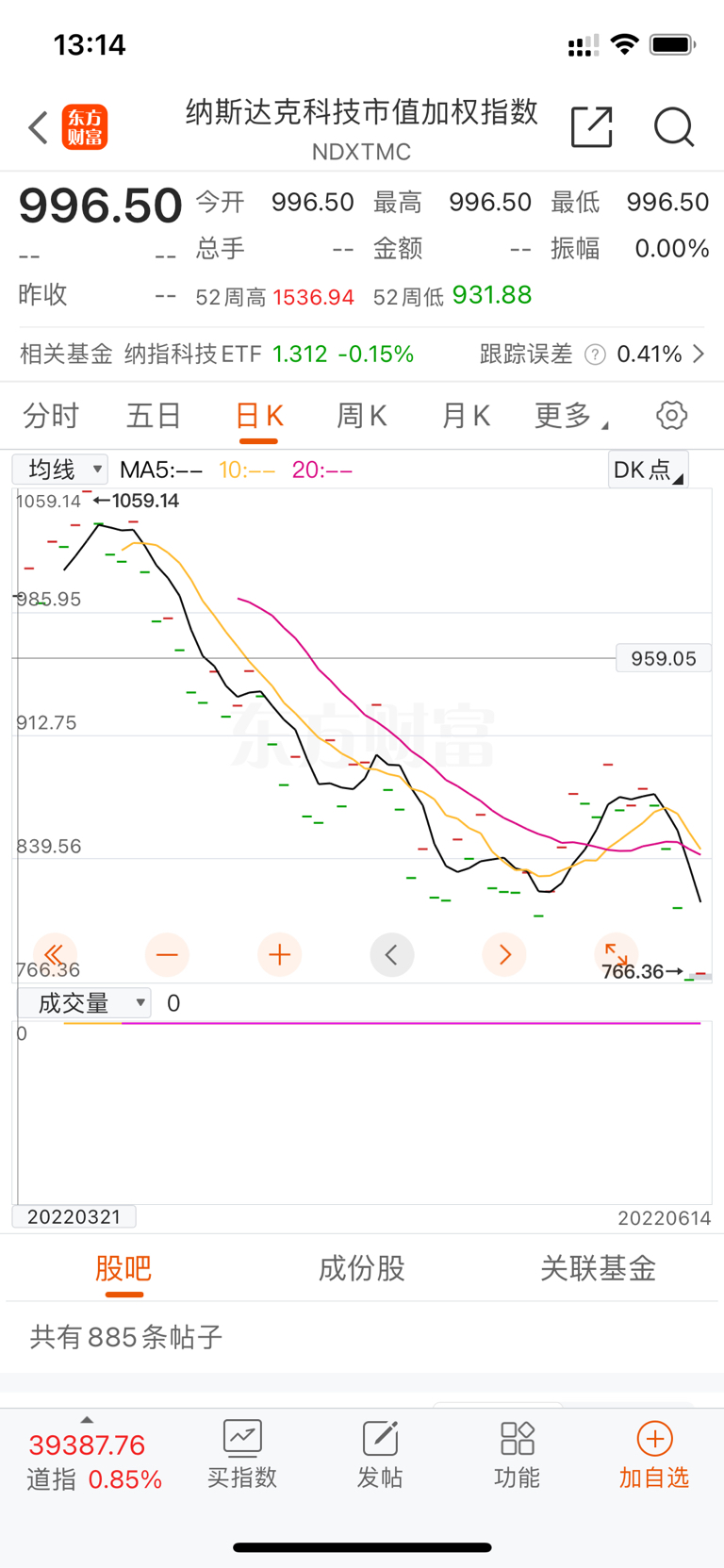This screenshot has height=1568, width=724.
Task: Tap the chart zoom-in plus icon
Action: point(279,955)
